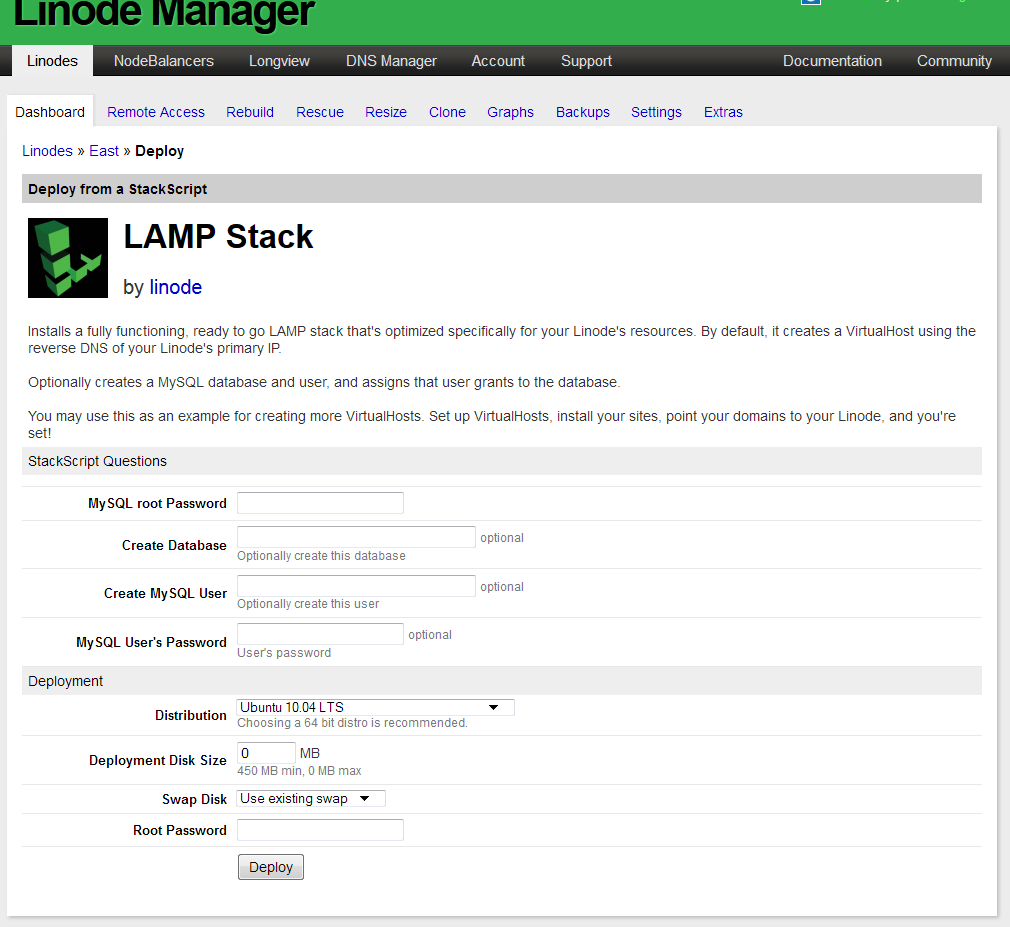
Task: Focus the MySQL root Password field
Action: 320,503
